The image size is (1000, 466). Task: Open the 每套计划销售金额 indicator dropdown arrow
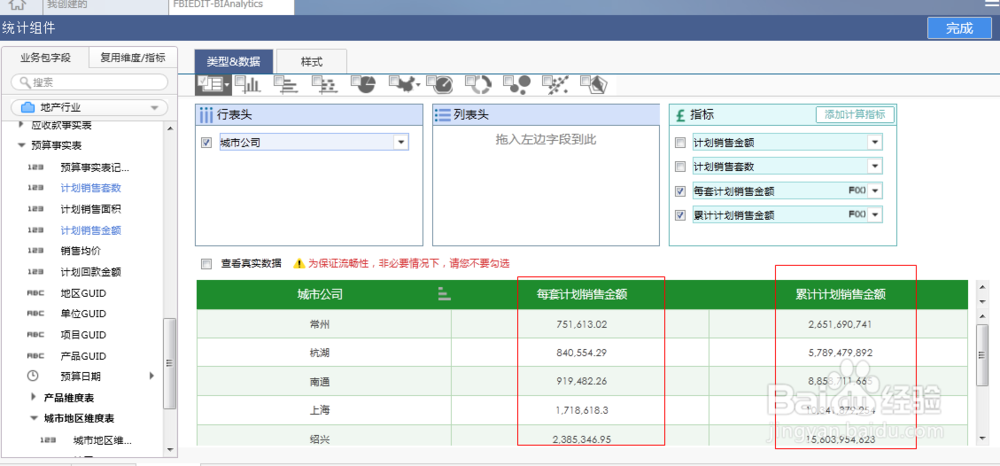pyautogui.click(x=874, y=191)
